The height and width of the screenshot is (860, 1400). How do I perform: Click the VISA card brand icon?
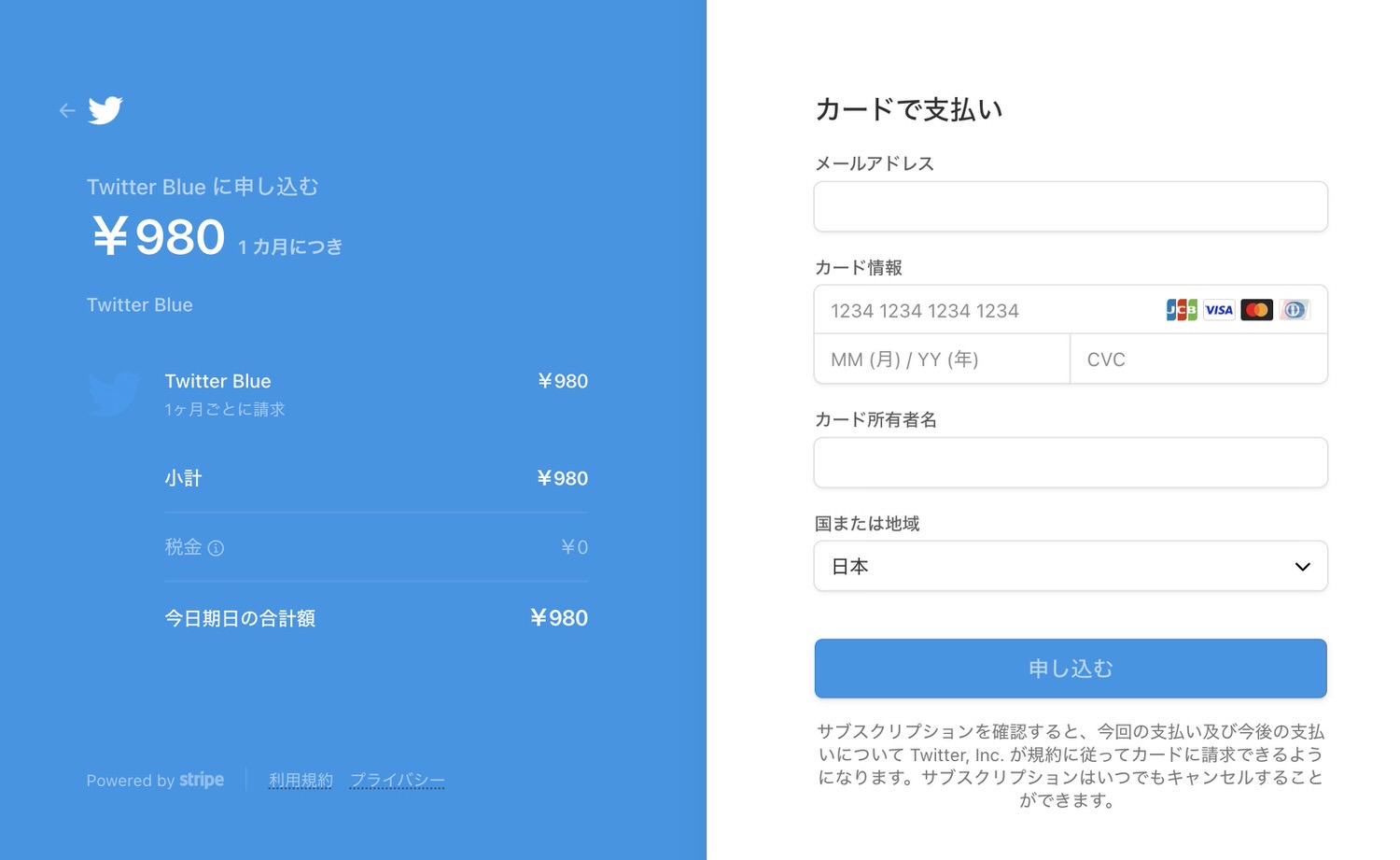click(x=1219, y=310)
